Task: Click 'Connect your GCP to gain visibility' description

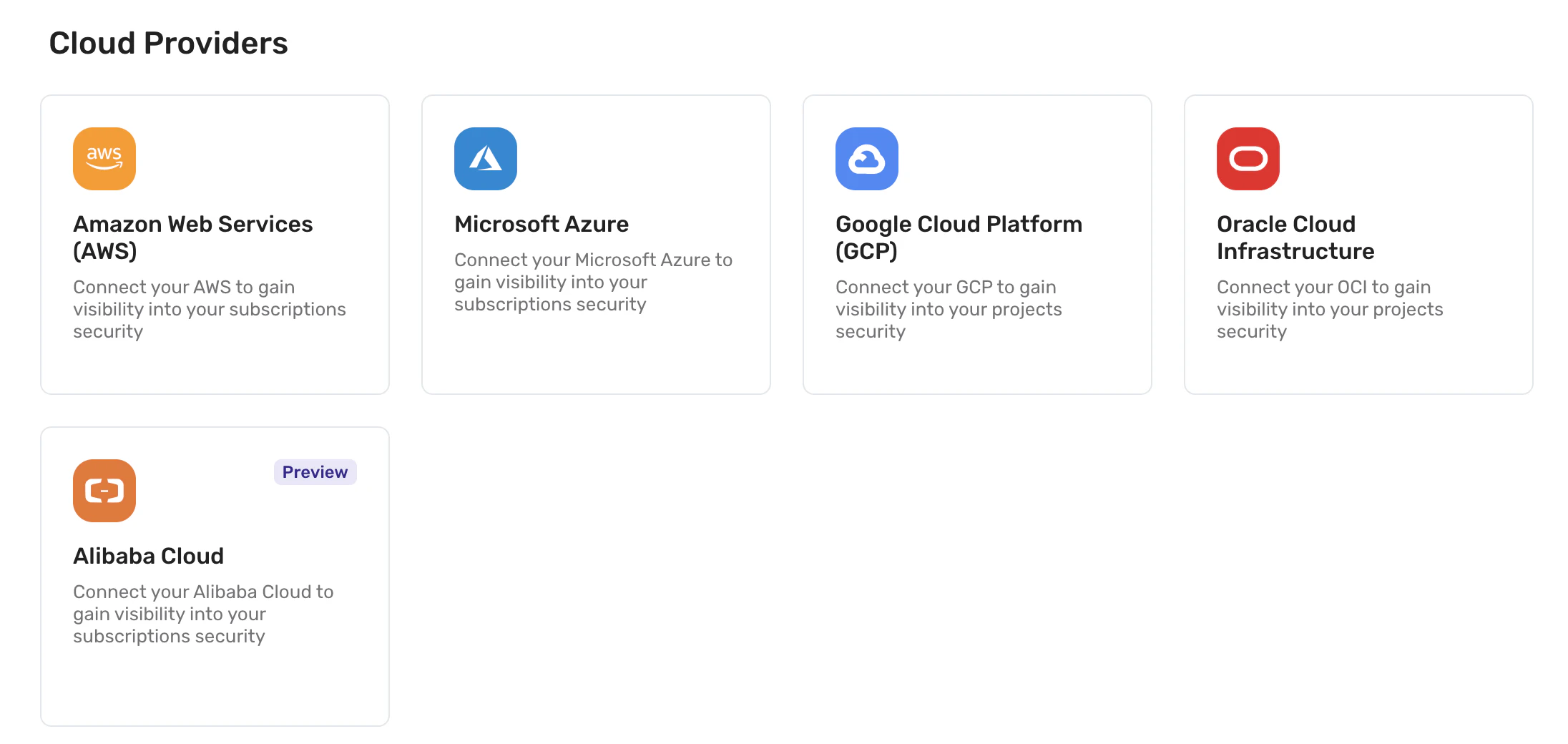Action: coord(949,309)
